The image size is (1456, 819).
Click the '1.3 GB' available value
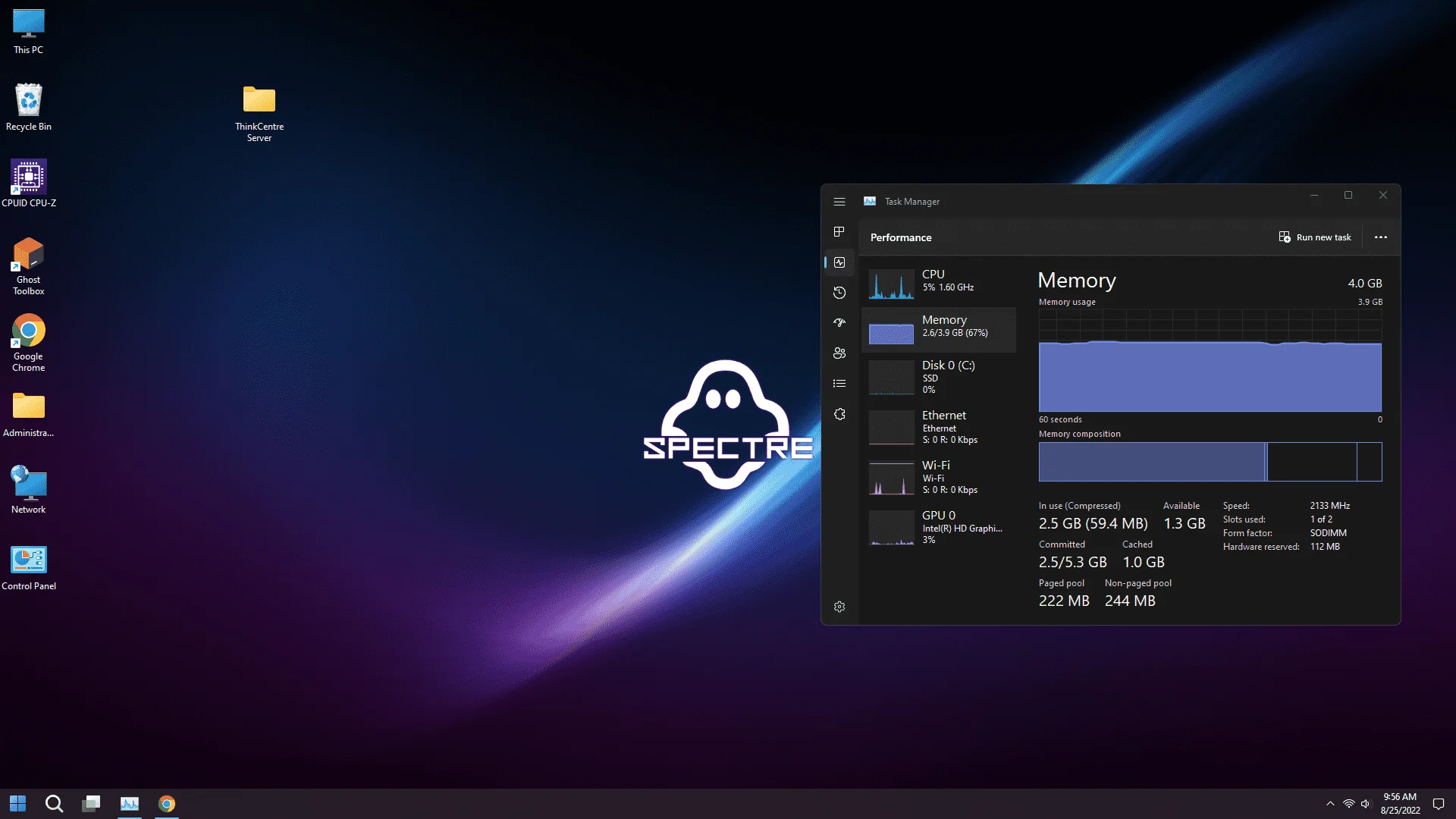(x=1185, y=524)
